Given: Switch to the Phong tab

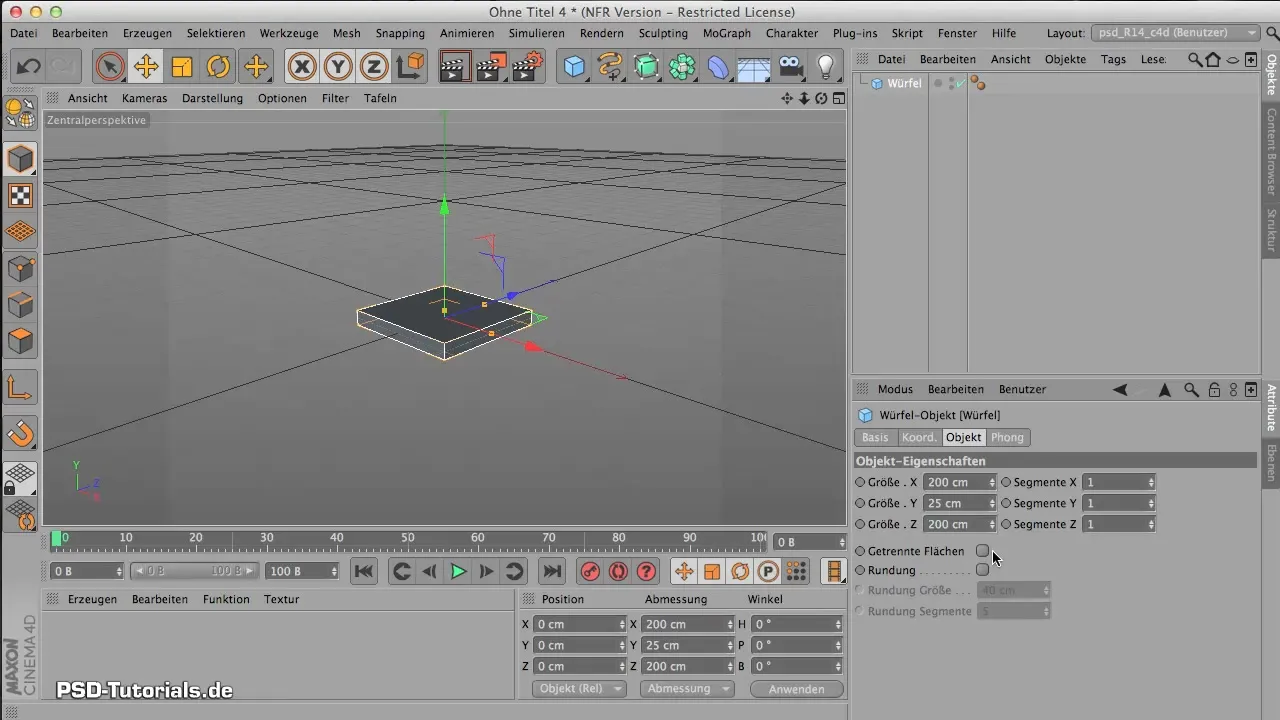Looking at the screenshot, I should pyautogui.click(x=1007, y=437).
